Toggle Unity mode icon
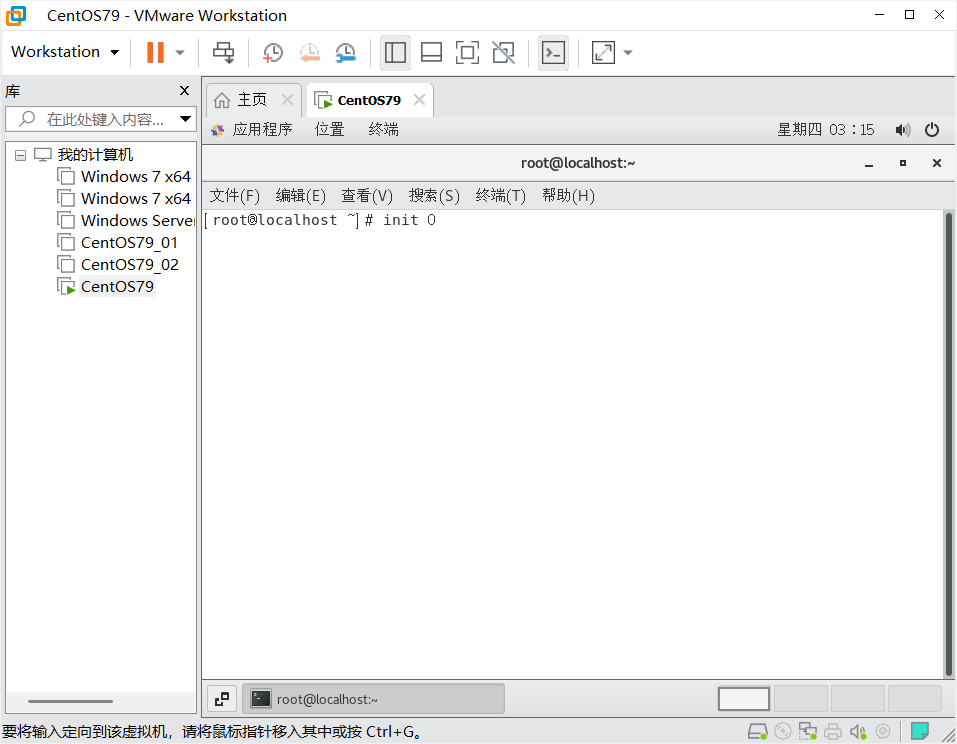This screenshot has width=957, height=744. 504,52
